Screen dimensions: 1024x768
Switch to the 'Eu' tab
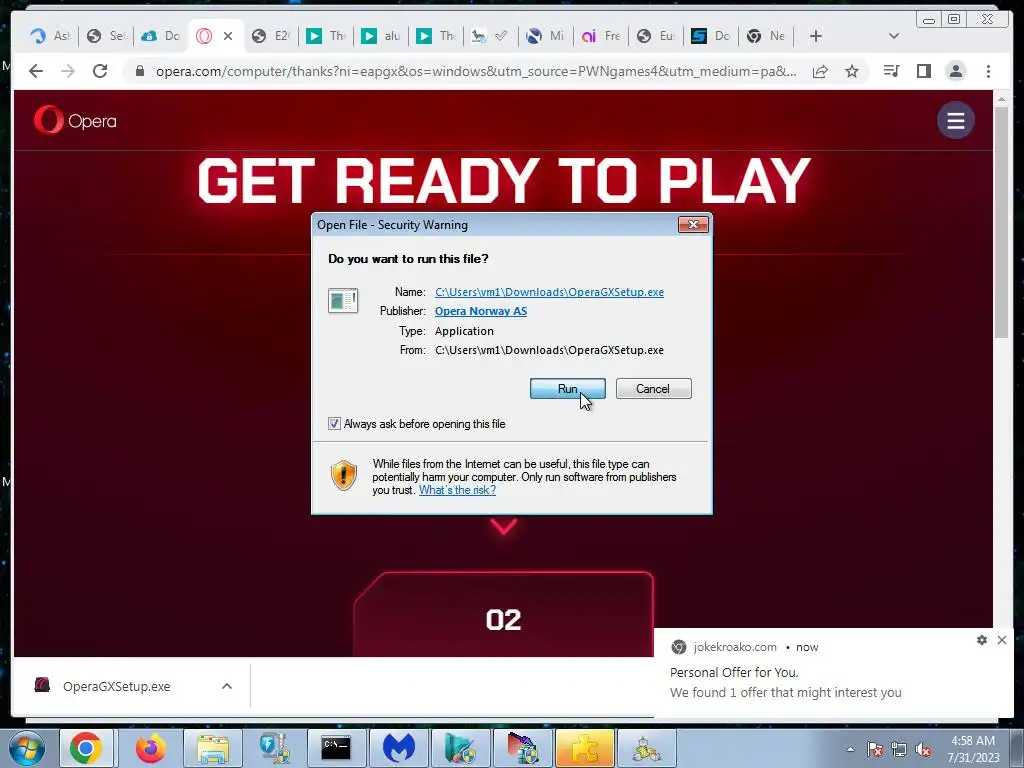click(656, 36)
